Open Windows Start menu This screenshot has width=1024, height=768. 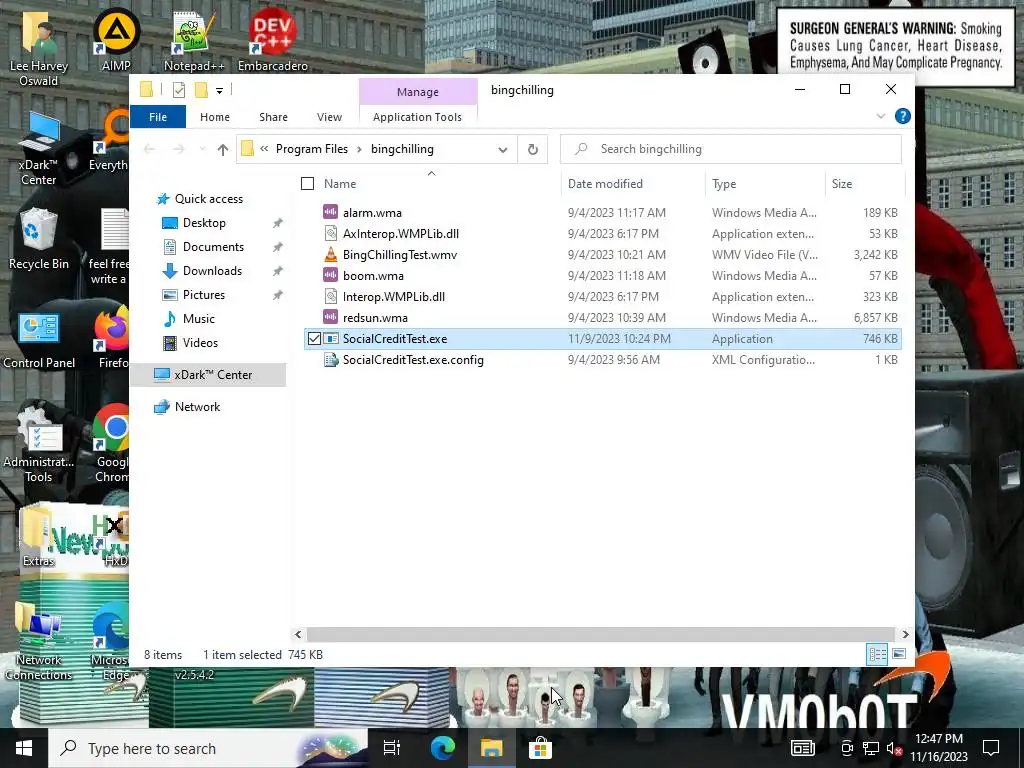[x=24, y=748]
